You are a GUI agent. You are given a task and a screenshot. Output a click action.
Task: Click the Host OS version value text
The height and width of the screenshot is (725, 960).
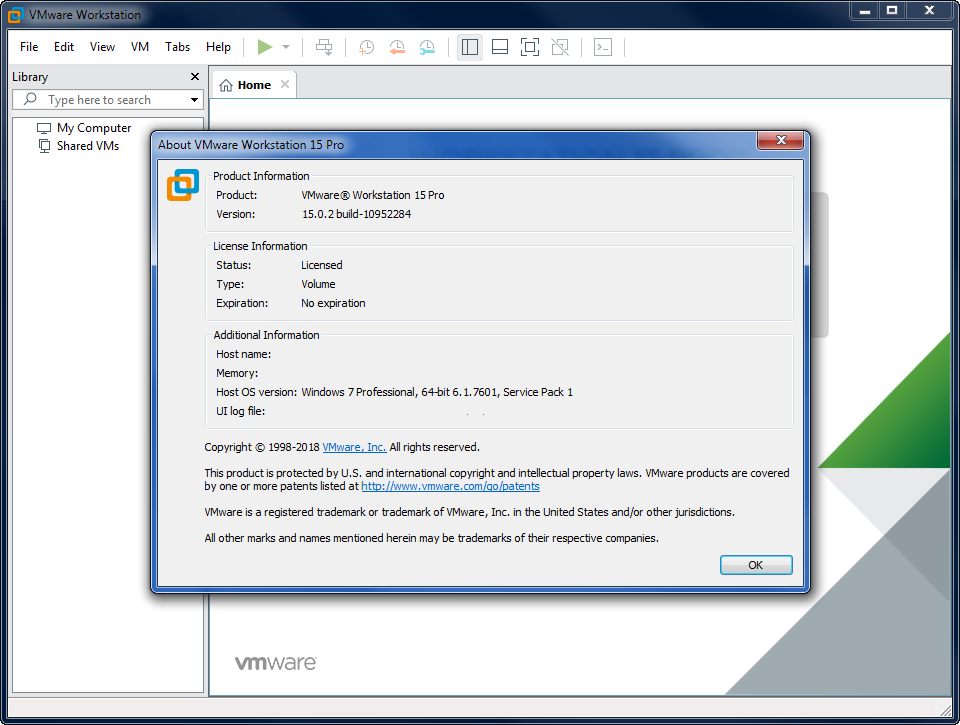coord(437,392)
